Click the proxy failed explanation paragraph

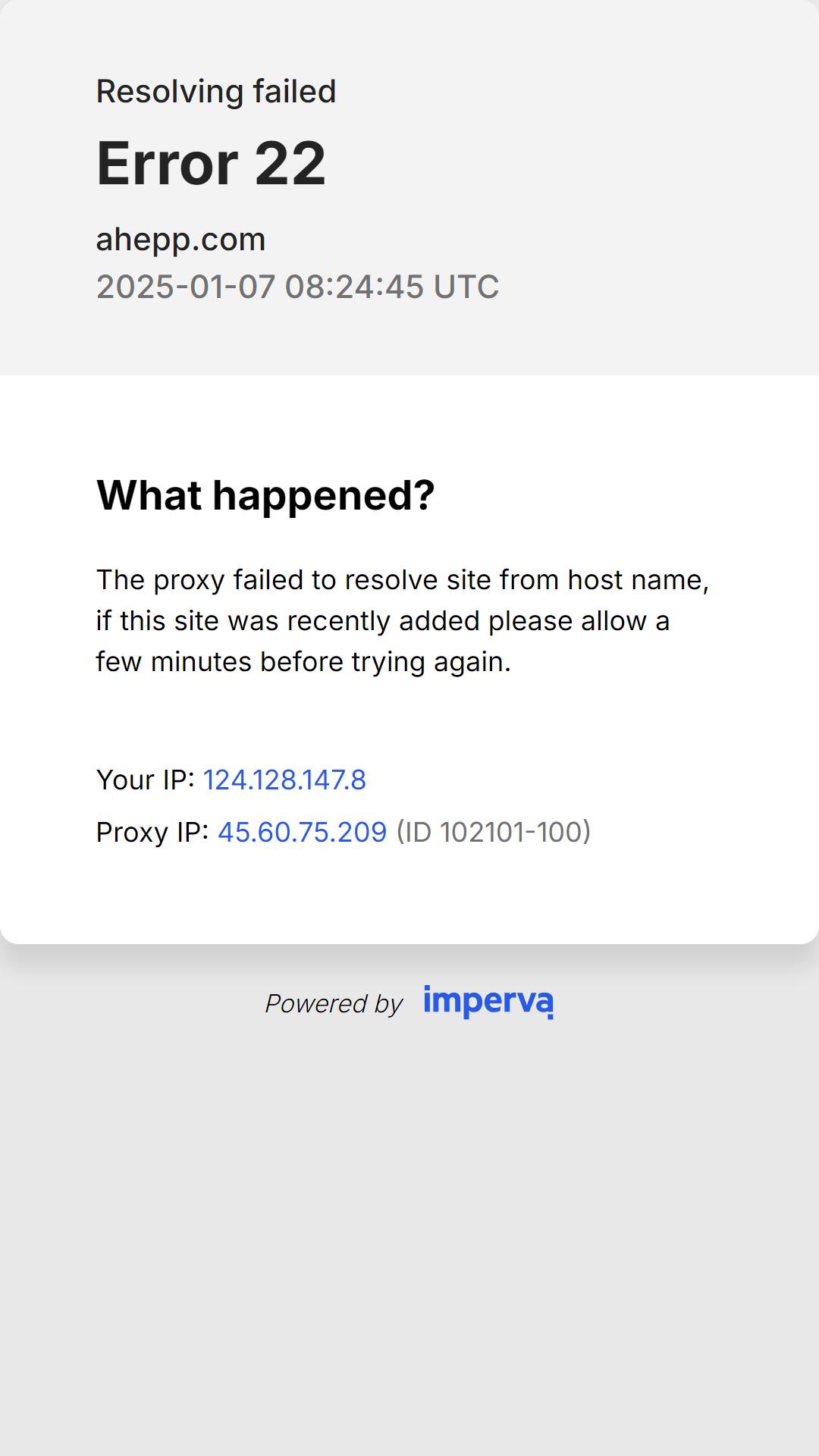point(402,620)
